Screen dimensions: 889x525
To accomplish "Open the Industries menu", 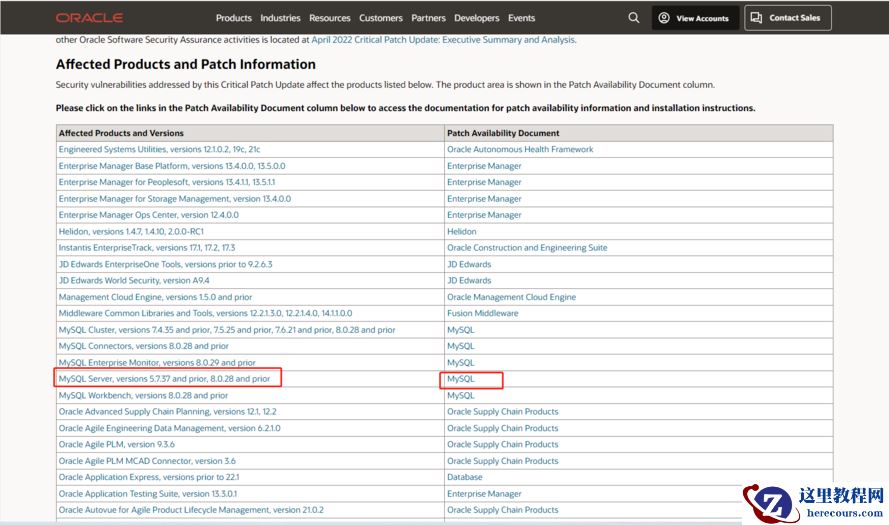I will (x=280, y=18).
